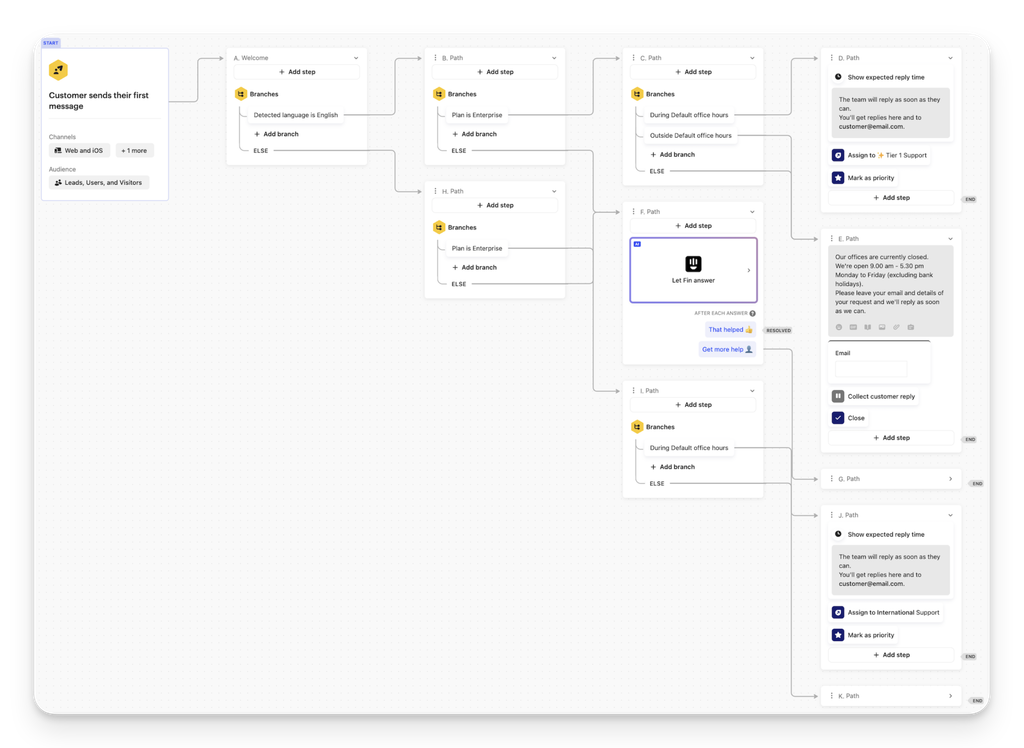Click drag handle dots of D. Path
The width and height of the screenshot is (1024, 748).
(831, 58)
